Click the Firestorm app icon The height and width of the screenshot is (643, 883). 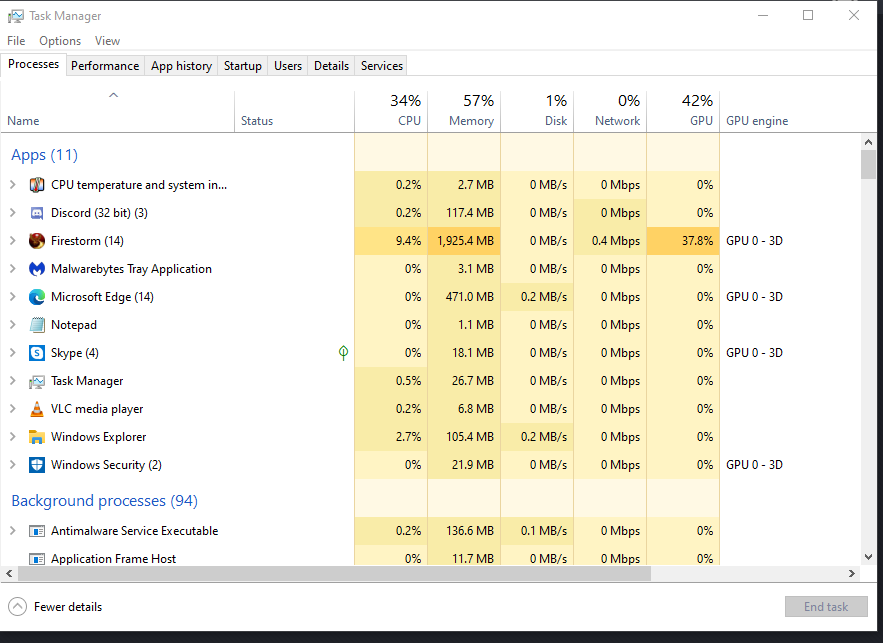click(x=37, y=241)
